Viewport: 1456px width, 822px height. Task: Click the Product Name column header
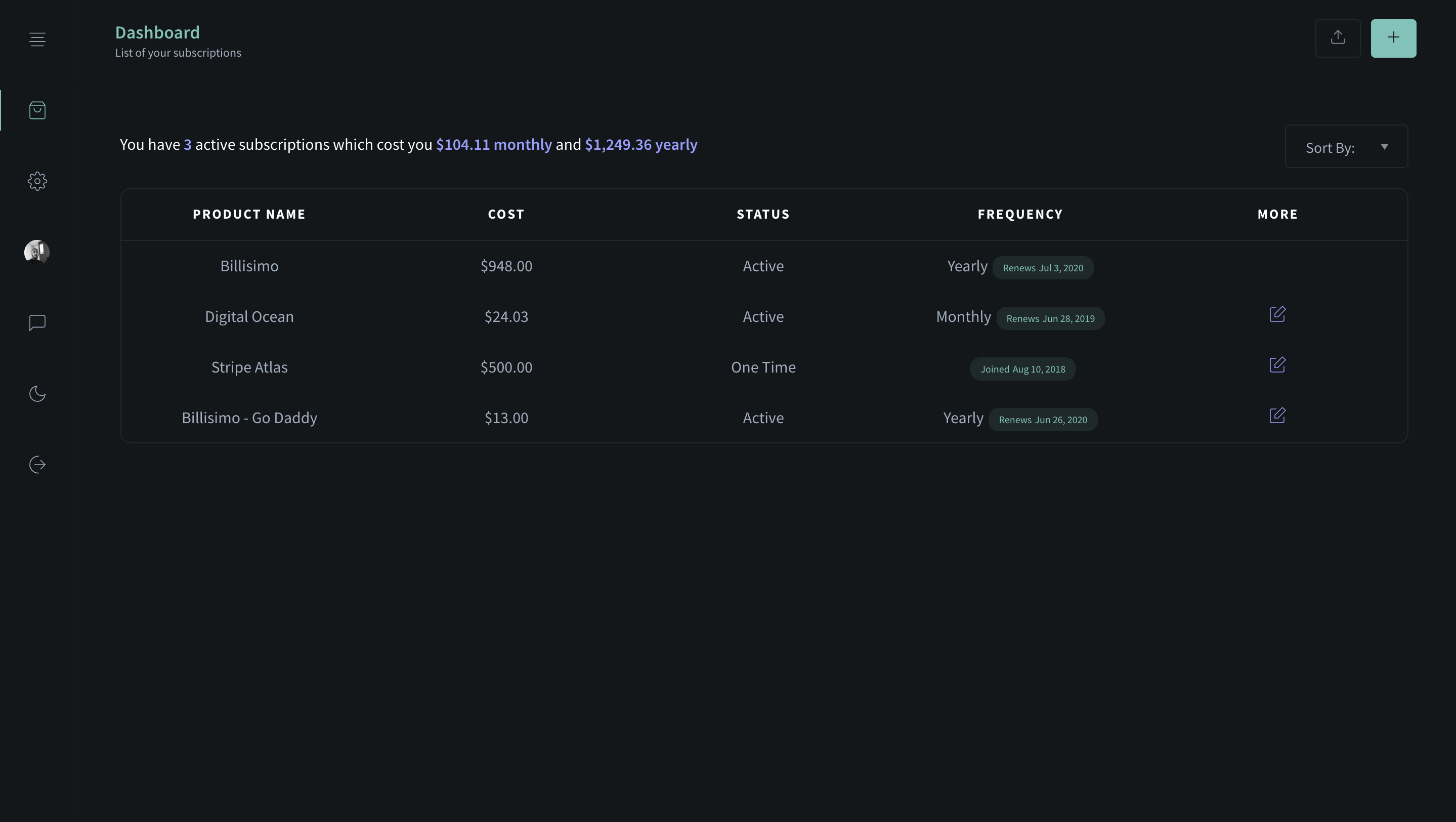[x=249, y=214]
